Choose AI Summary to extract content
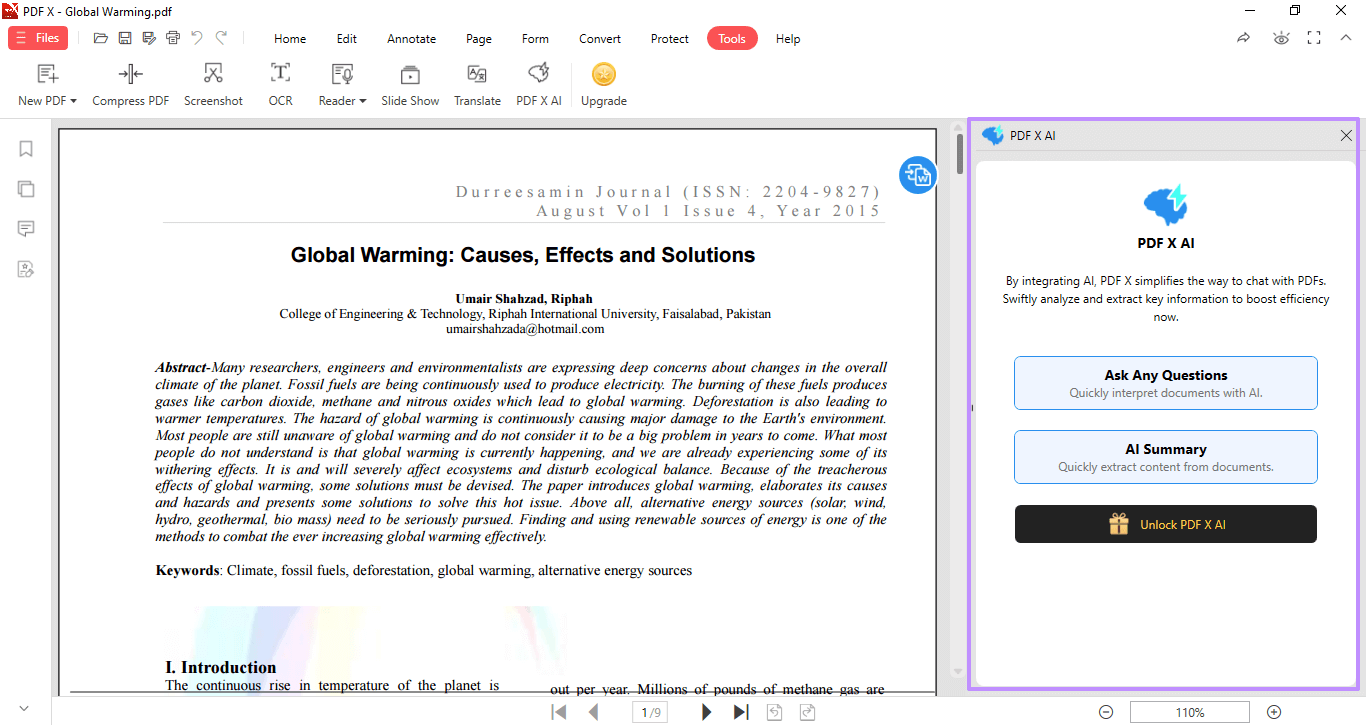Viewport: 1366px width, 725px height. (x=1165, y=456)
